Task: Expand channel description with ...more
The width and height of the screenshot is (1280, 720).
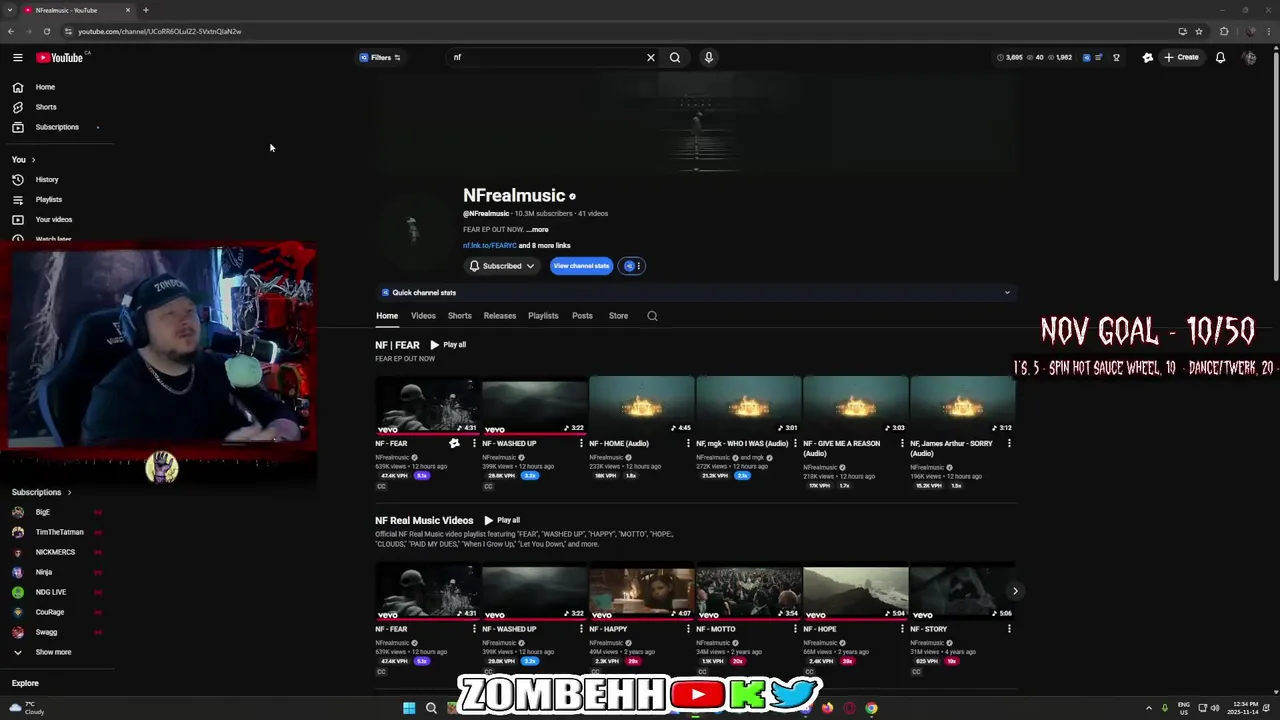Action: coord(538,229)
